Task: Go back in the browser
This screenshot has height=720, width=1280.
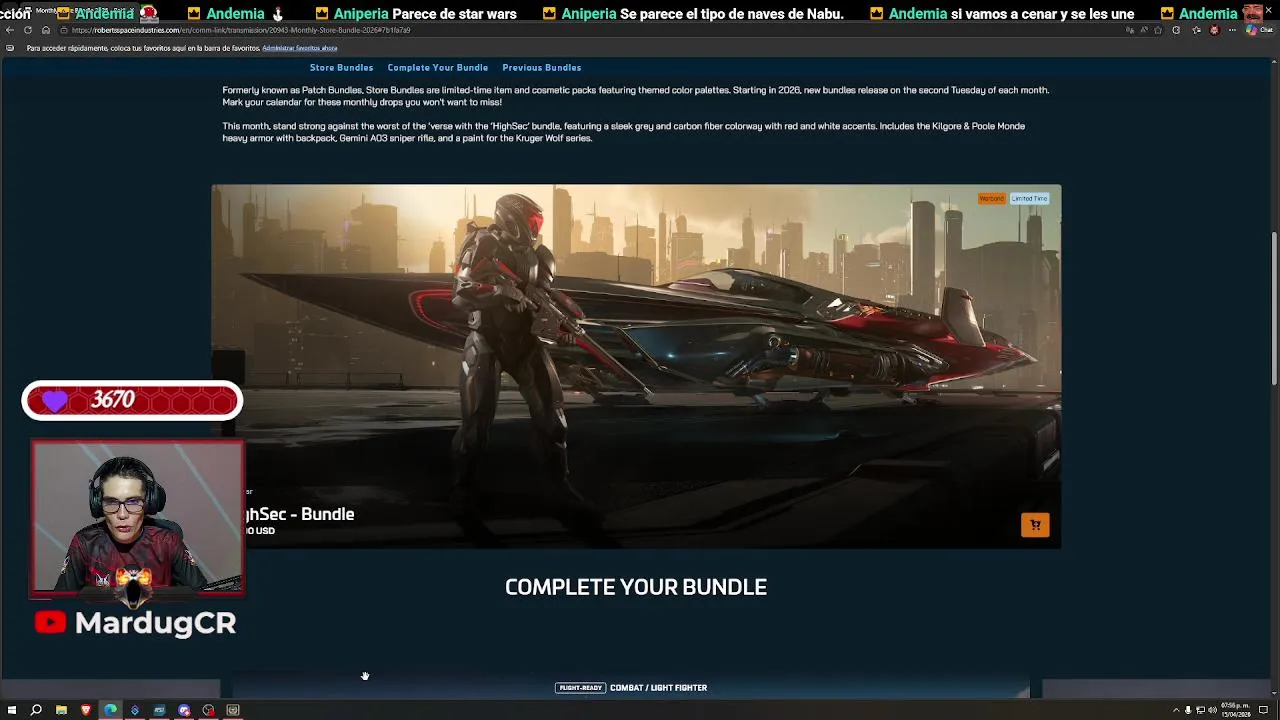Action: click(9, 30)
